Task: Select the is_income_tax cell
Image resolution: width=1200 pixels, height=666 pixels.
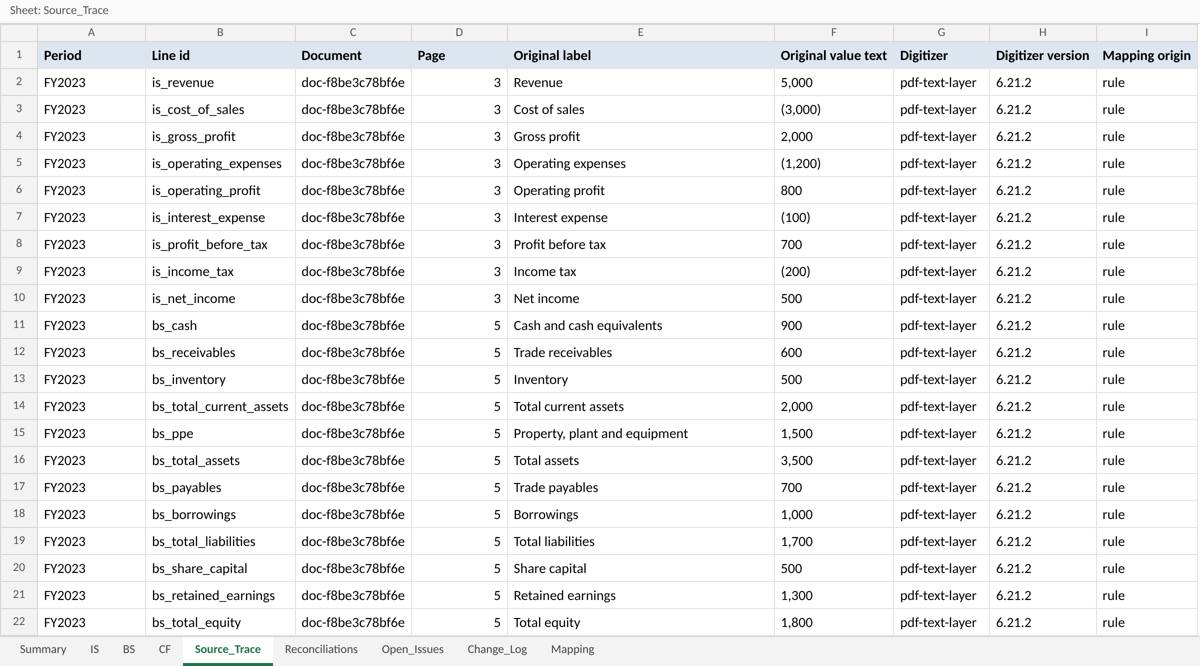Action: [220, 271]
